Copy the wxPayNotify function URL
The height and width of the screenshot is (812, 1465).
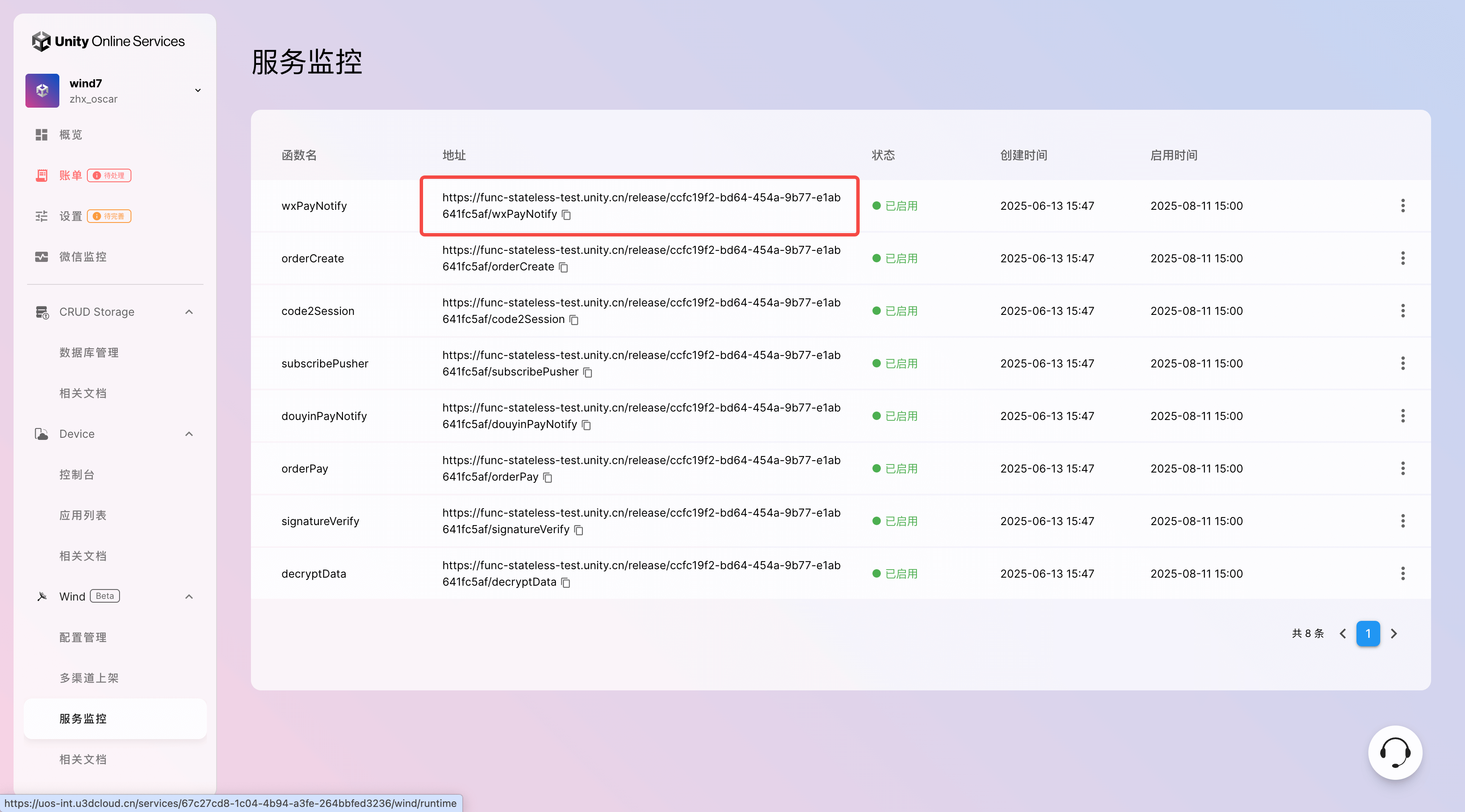(x=566, y=214)
